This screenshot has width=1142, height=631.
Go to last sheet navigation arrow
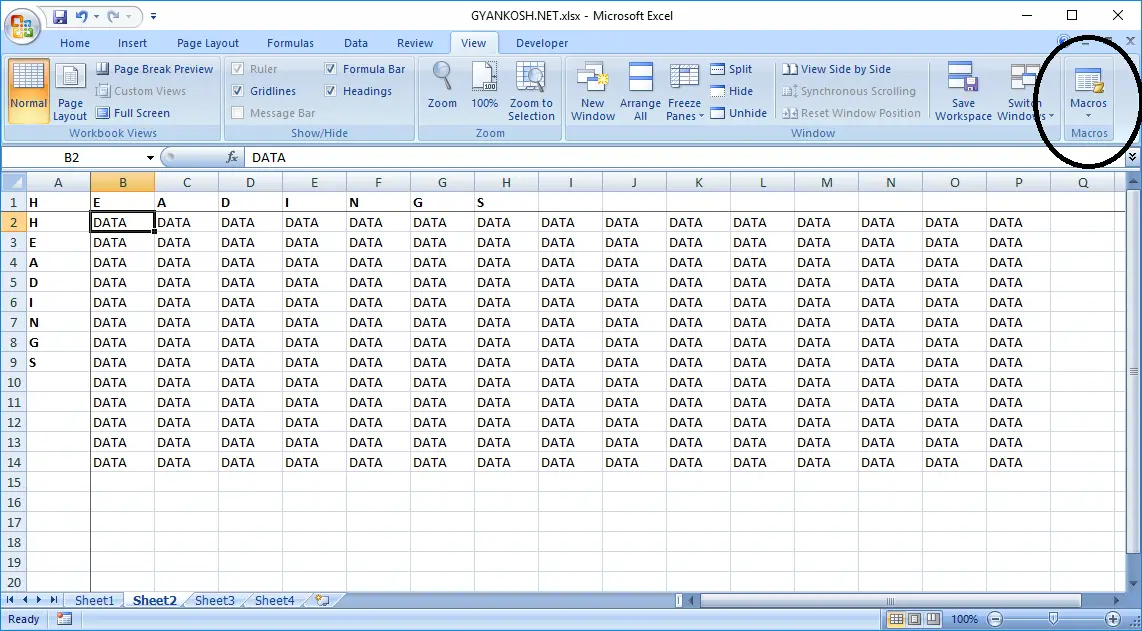tap(53, 600)
